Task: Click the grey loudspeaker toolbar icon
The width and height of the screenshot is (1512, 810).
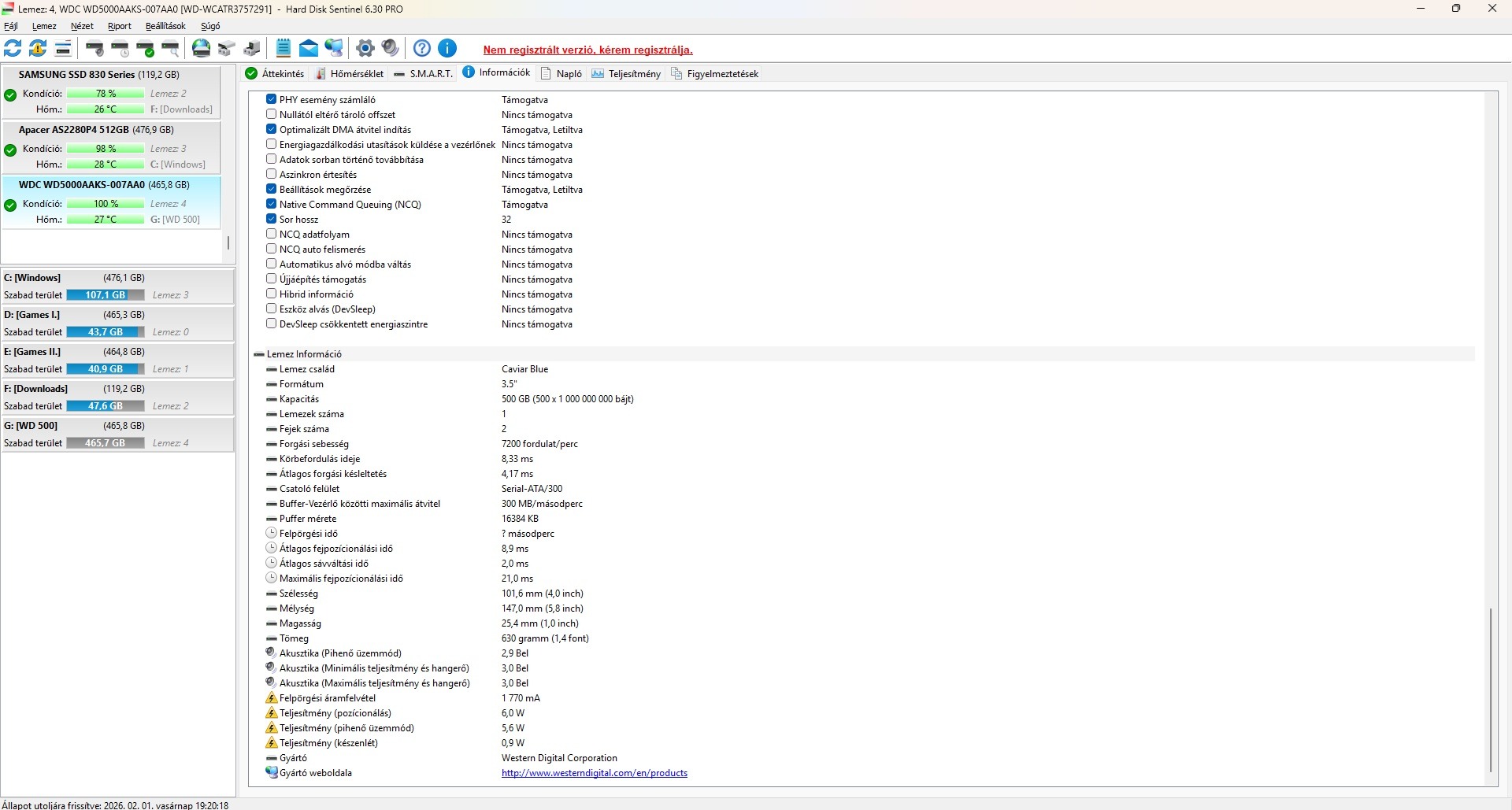Action: 391,49
